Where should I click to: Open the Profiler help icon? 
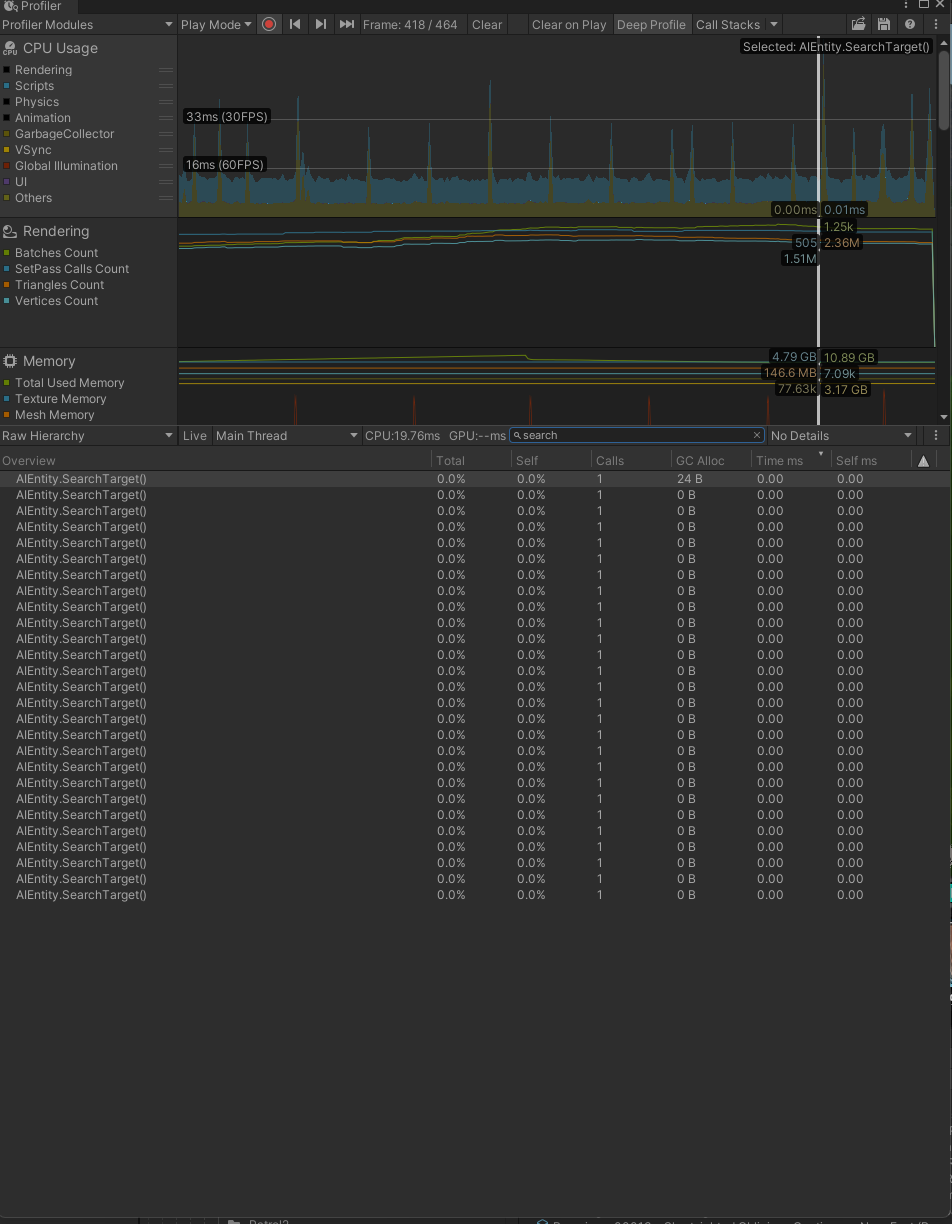(909, 24)
